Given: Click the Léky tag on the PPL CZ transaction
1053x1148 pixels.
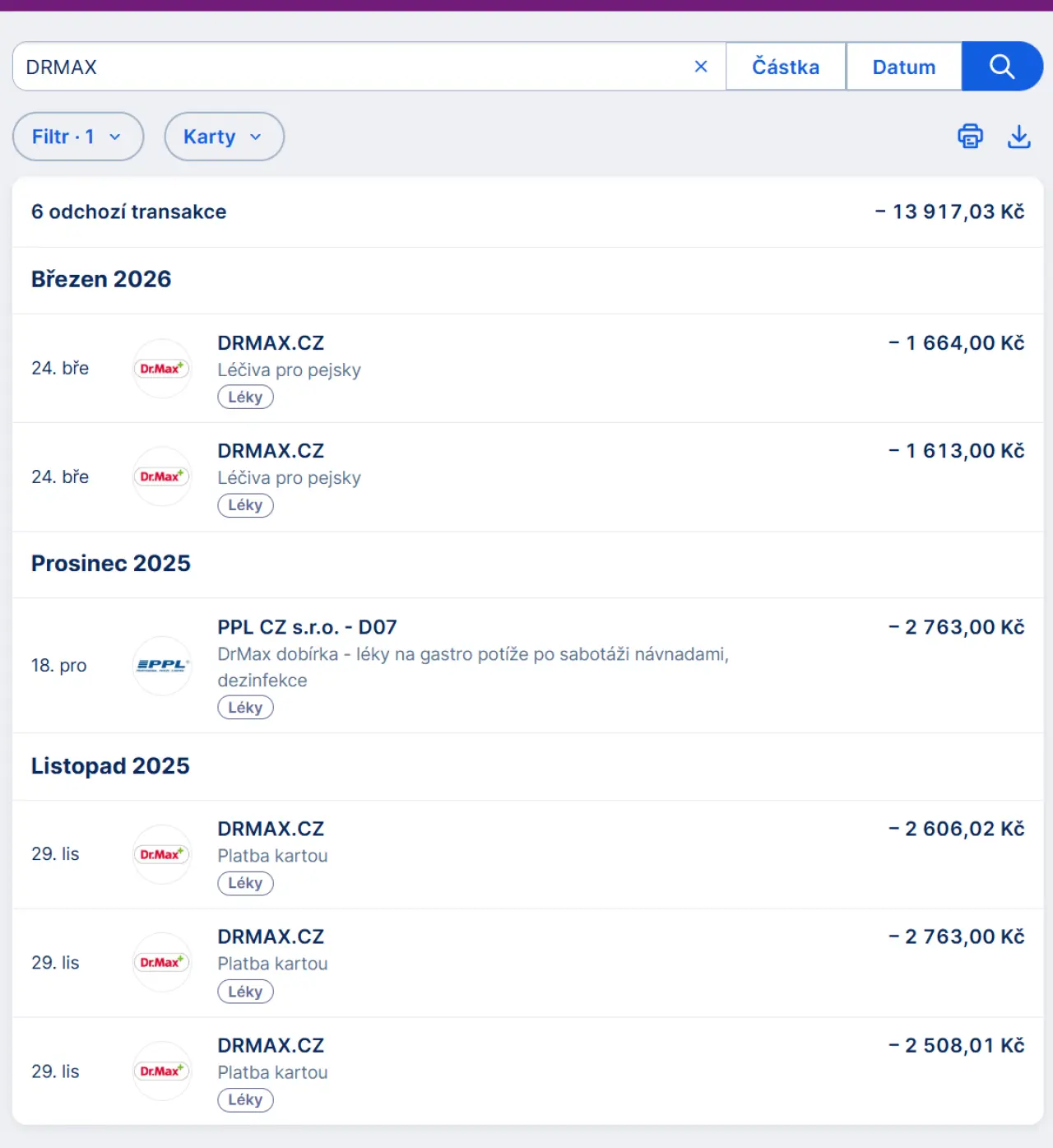Looking at the screenshot, I should point(245,708).
